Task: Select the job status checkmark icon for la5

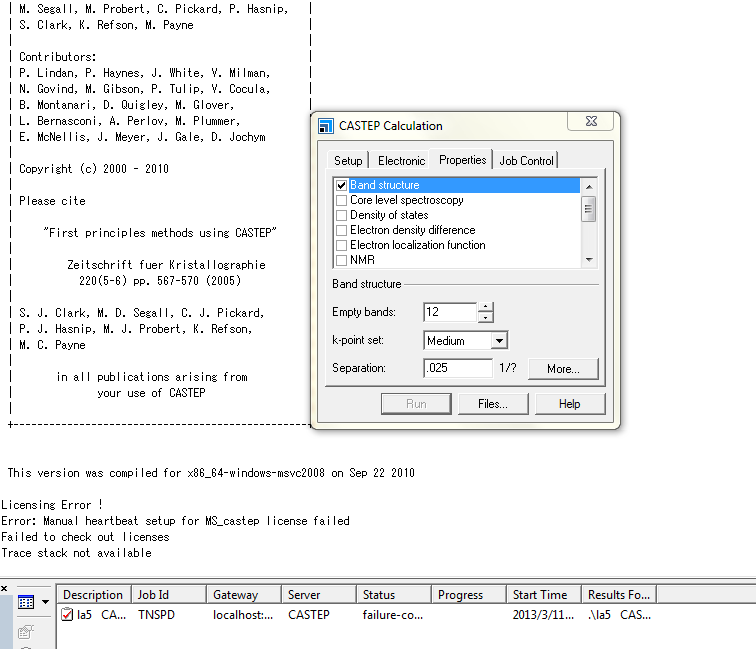Action: point(67,615)
